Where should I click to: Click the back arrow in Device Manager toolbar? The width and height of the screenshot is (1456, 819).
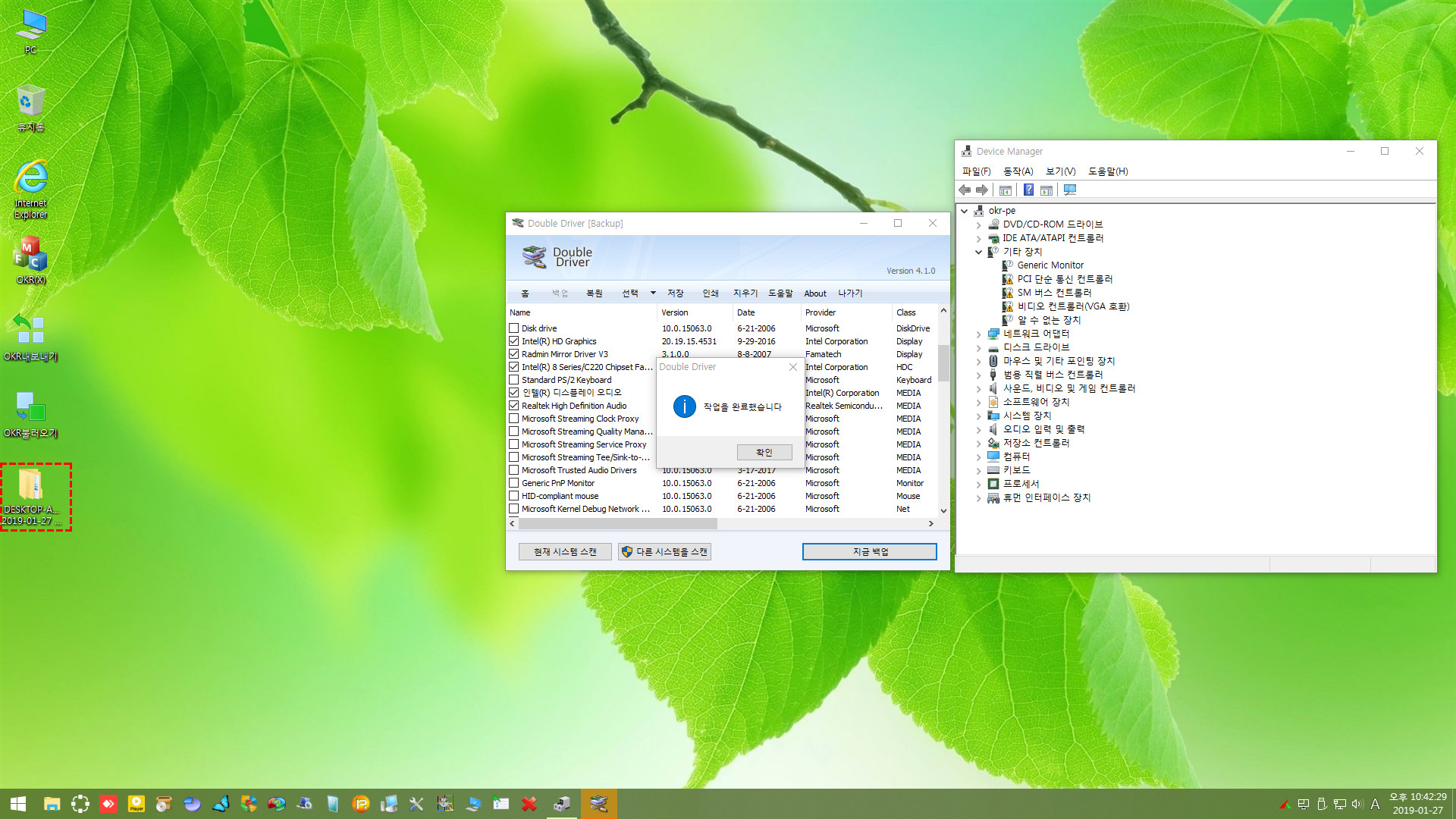point(965,190)
